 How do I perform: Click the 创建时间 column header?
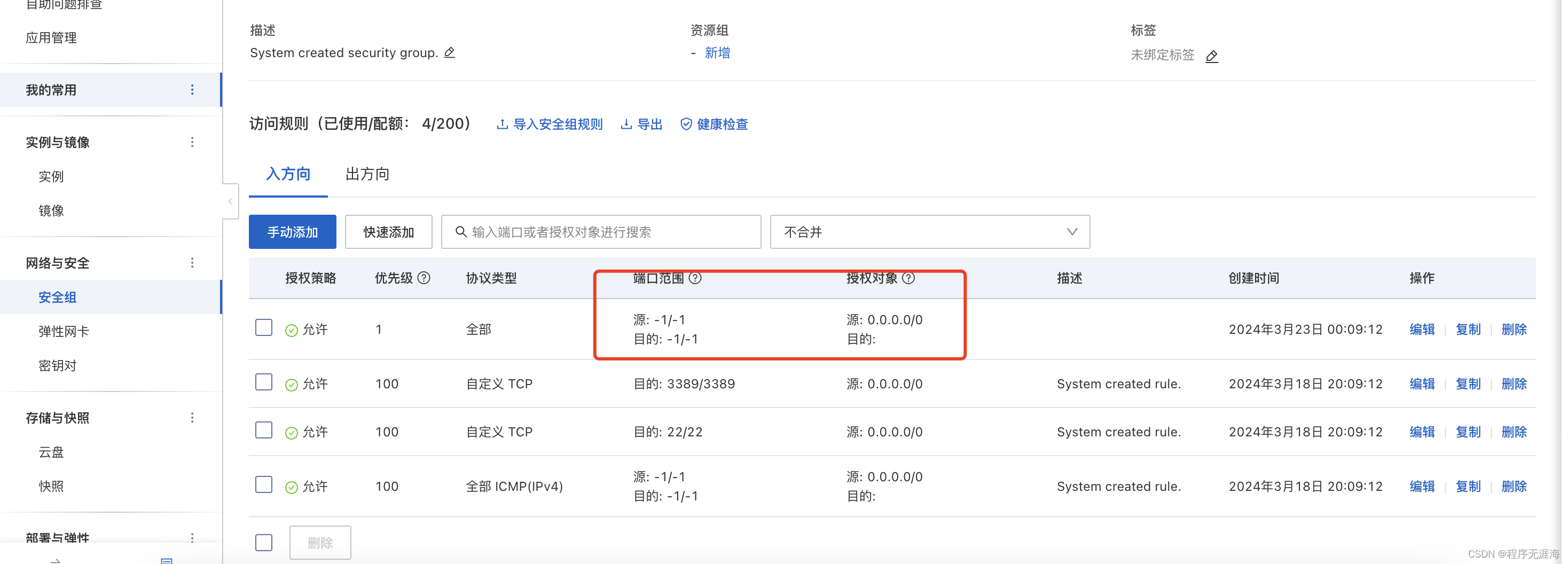tap(1253, 278)
